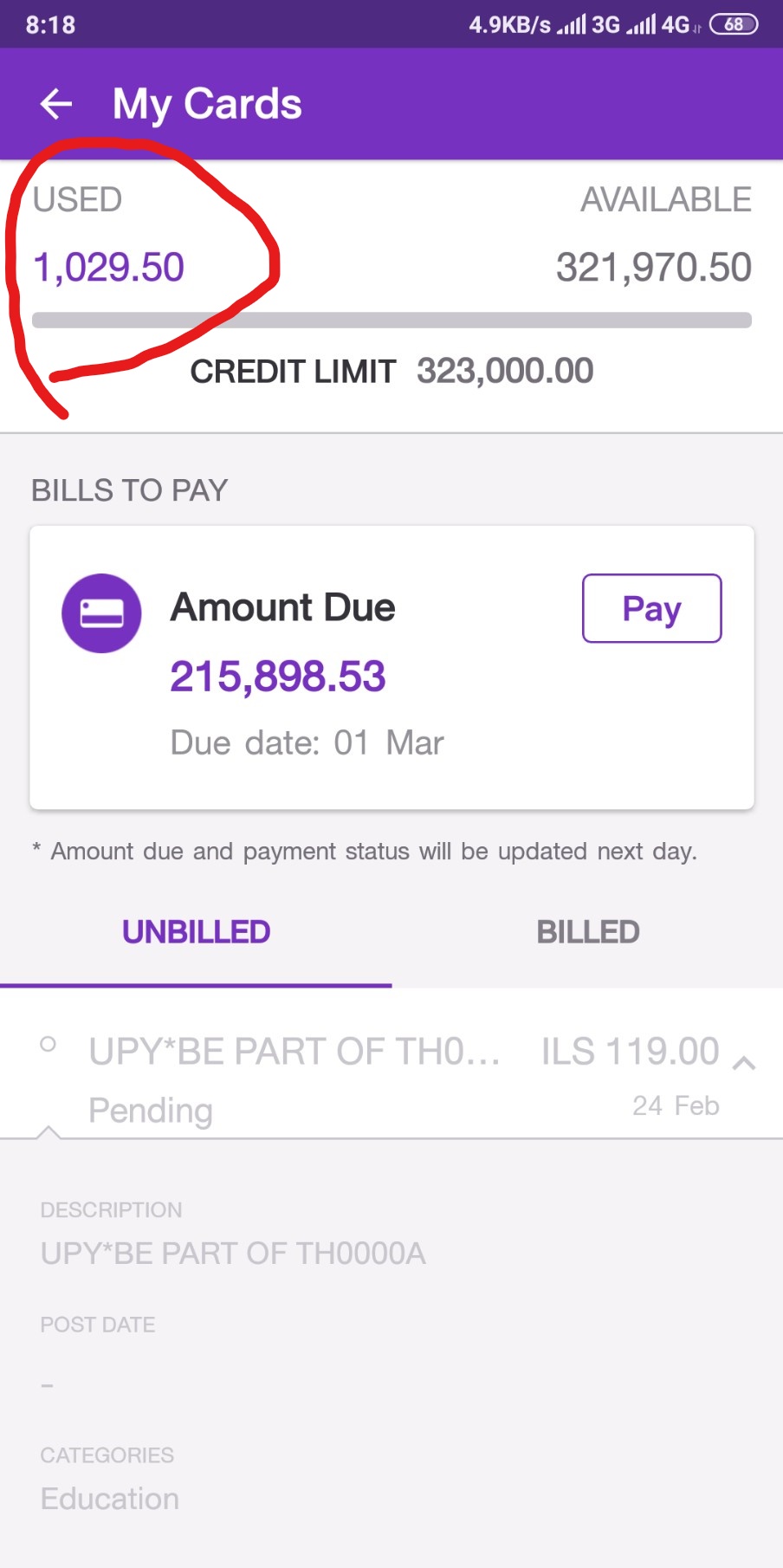
Task: Tap the battery indicator in status bar
Action: tap(733, 24)
